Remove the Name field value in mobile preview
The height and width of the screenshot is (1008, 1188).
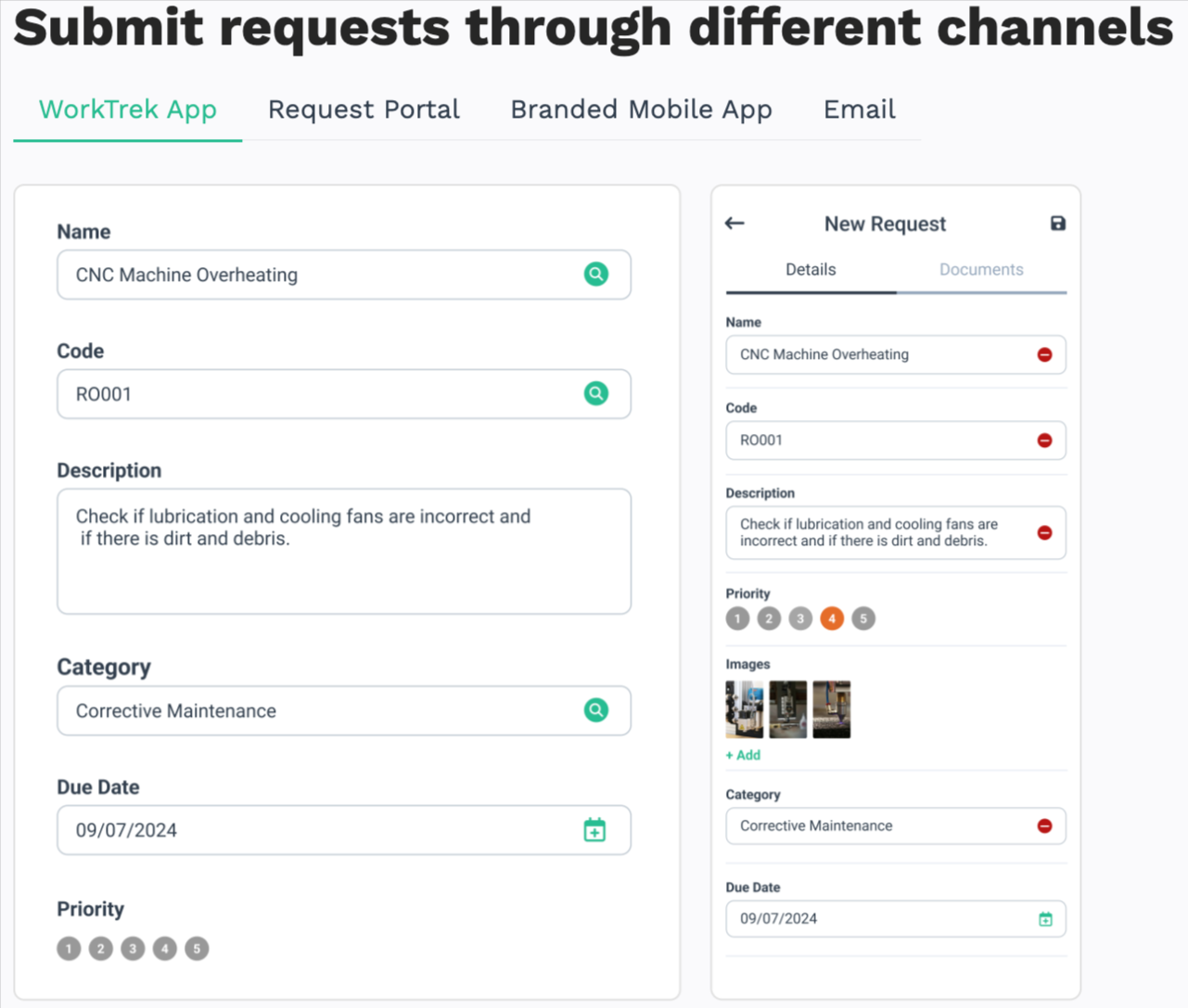(x=1044, y=354)
